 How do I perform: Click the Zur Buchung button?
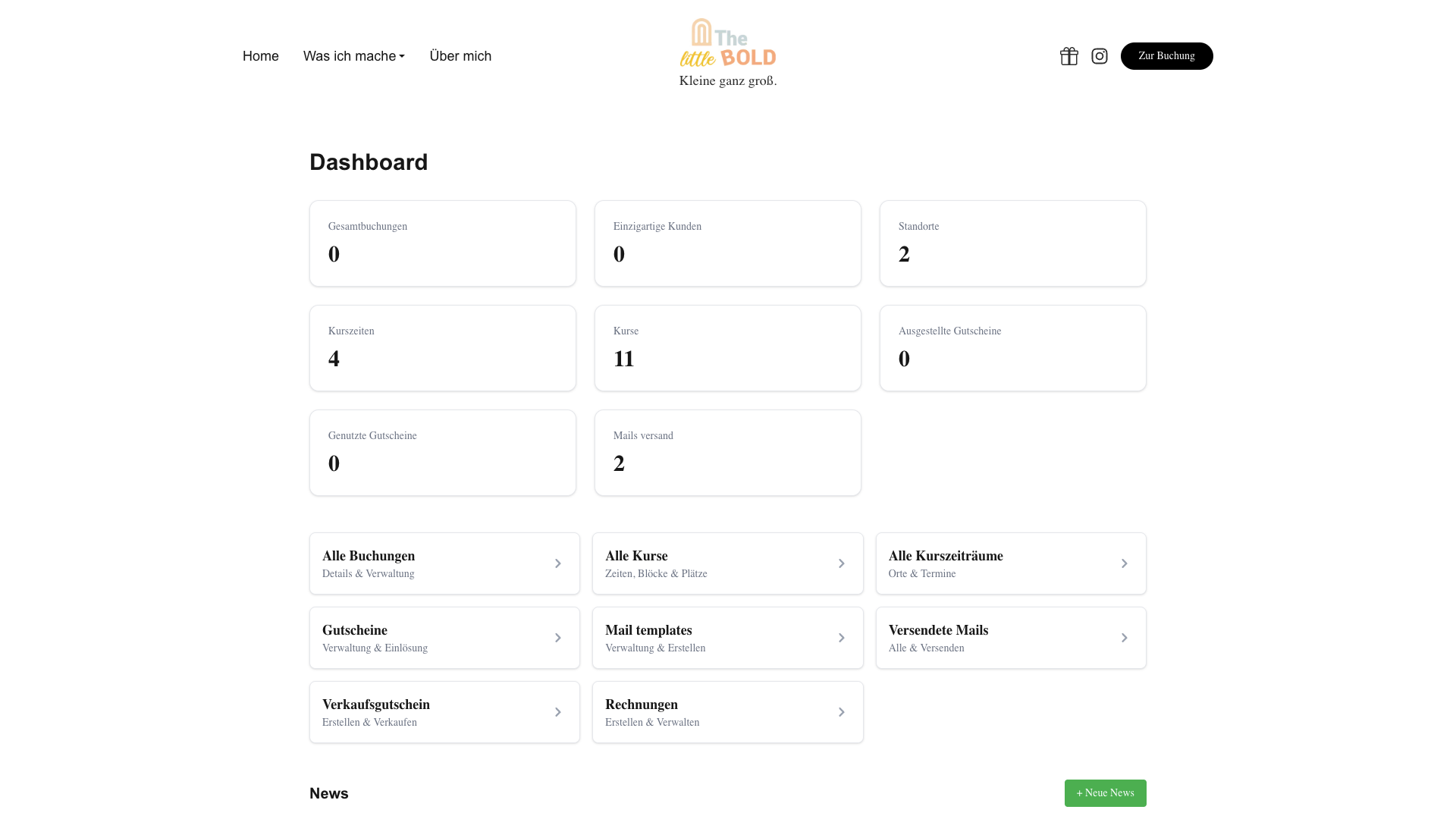pos(1167,56)
